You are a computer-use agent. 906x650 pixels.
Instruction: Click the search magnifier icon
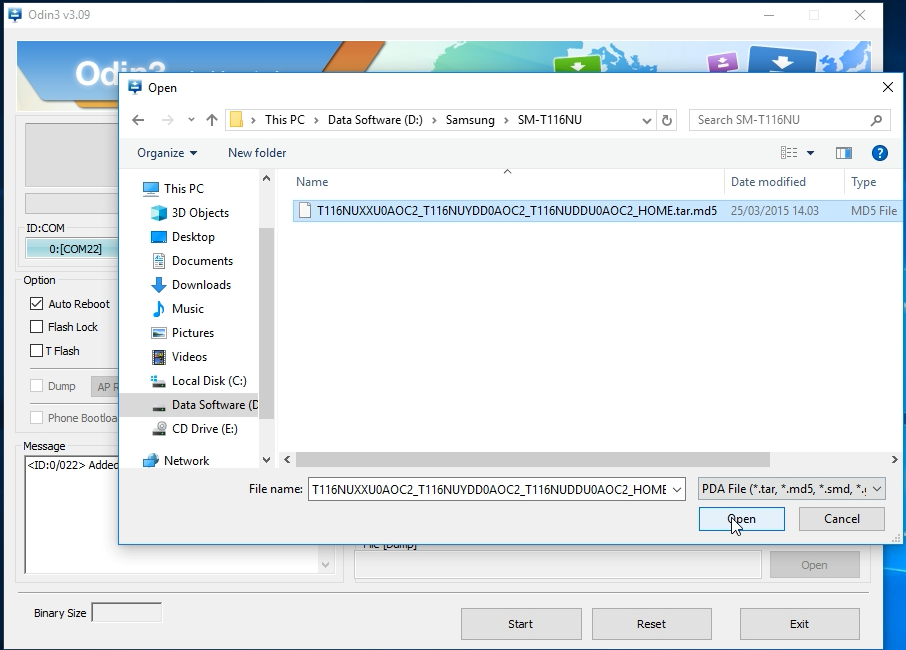(876, 120)
